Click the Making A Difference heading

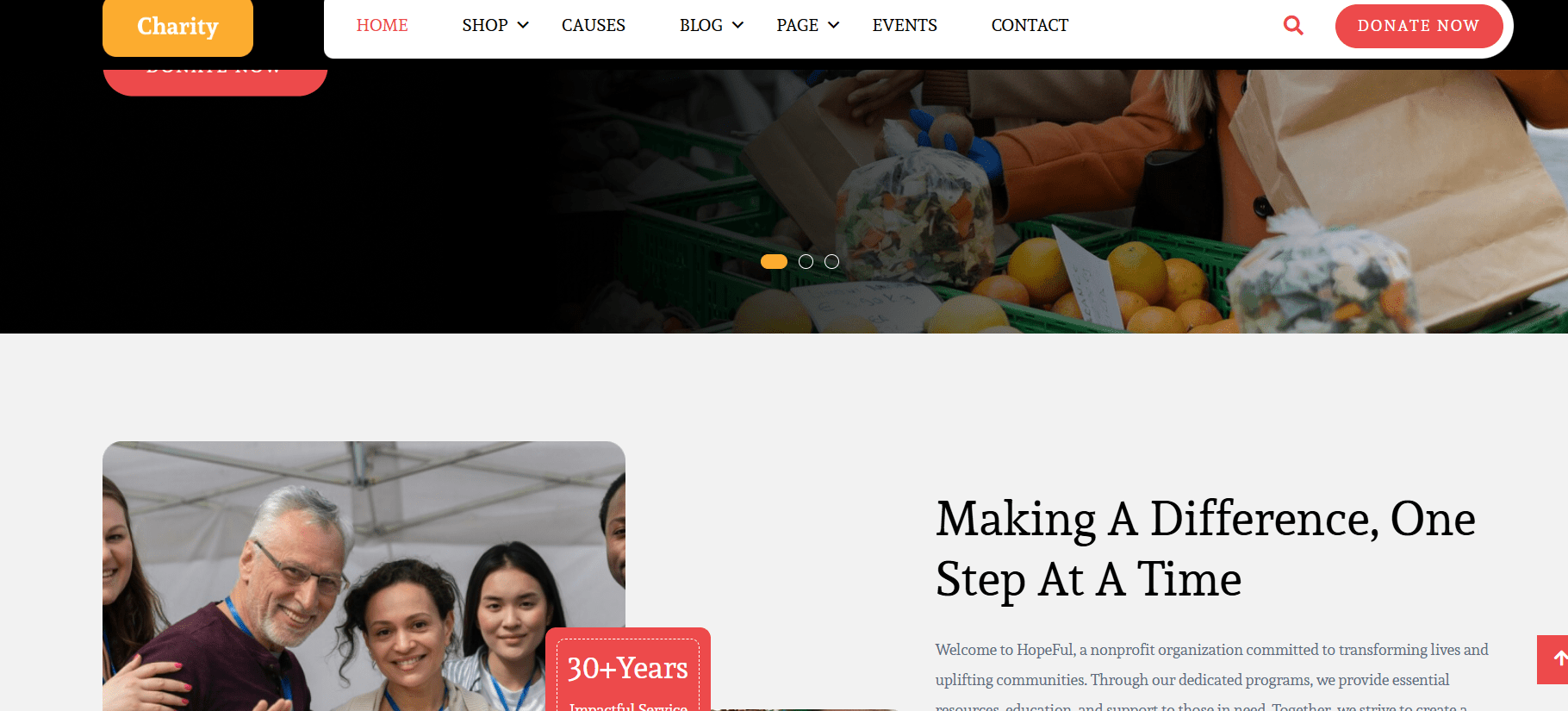(1205, 548)
